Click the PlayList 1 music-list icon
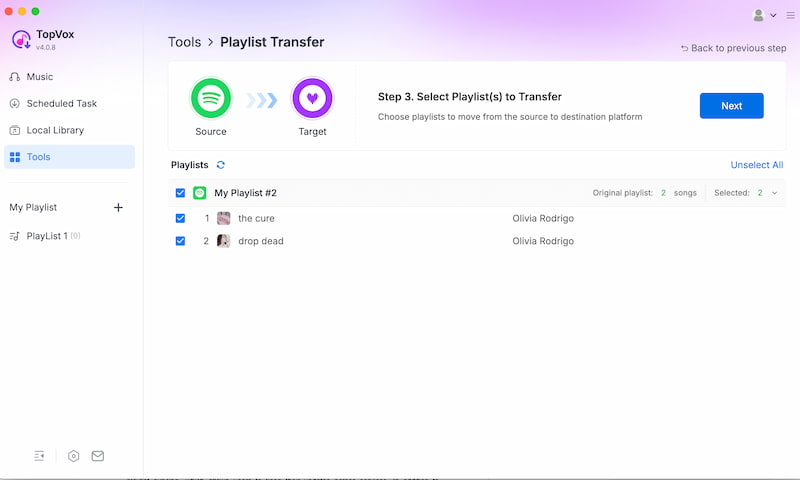The width and height of the screenshot is (800, 480). 14,236
